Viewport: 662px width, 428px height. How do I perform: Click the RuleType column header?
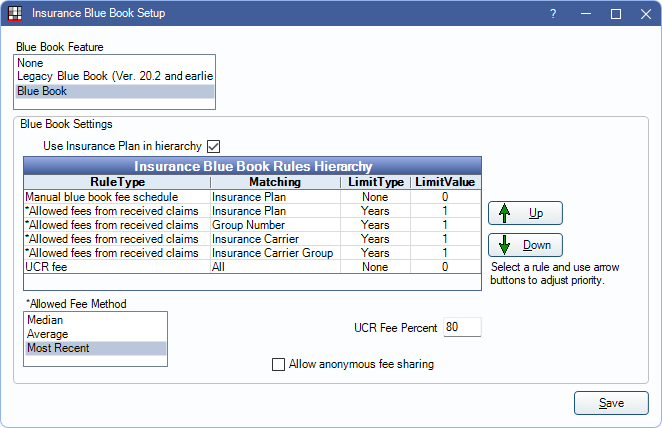point(117,182)
